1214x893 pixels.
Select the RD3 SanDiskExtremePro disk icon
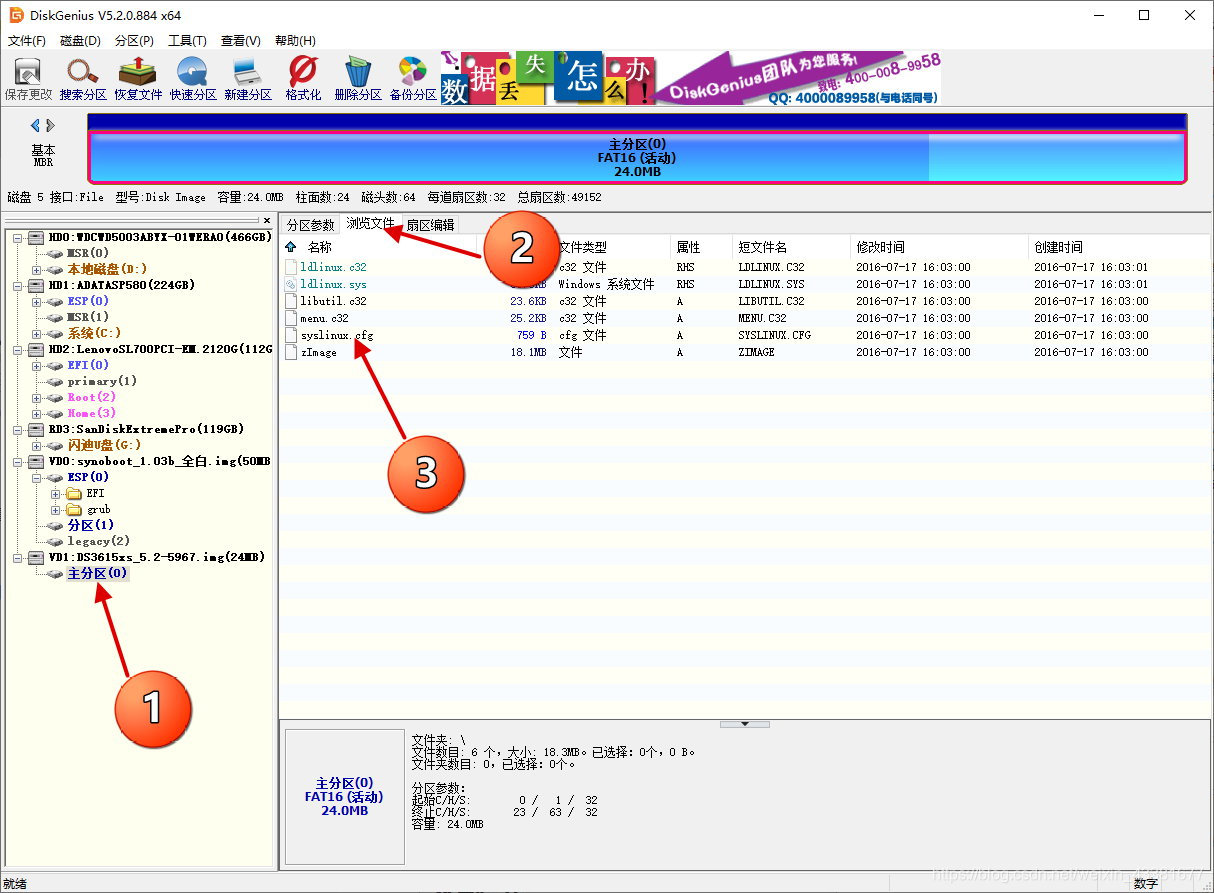[x=36, y=429]
